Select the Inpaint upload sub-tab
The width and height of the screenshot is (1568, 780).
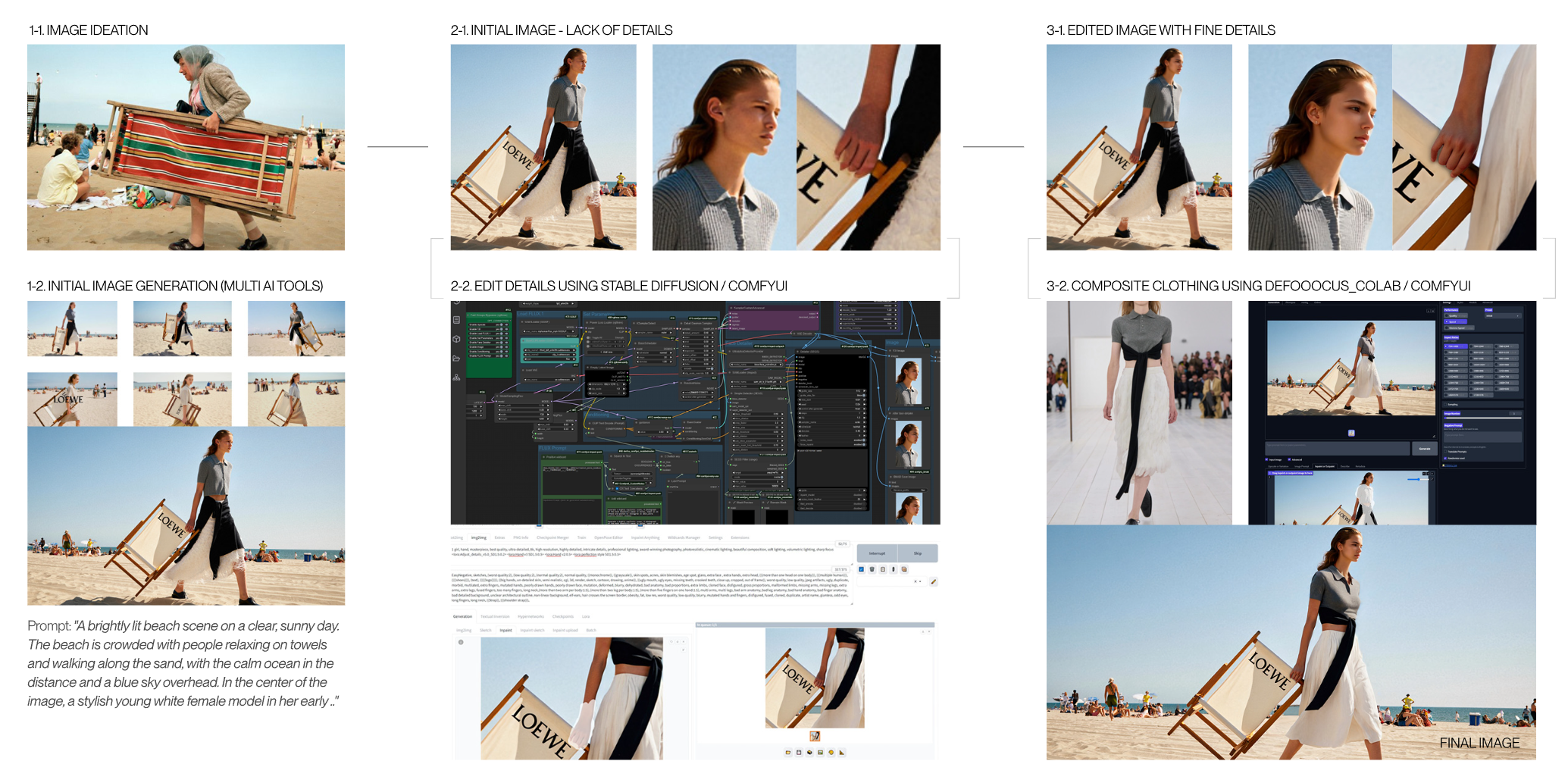(565, 630)
